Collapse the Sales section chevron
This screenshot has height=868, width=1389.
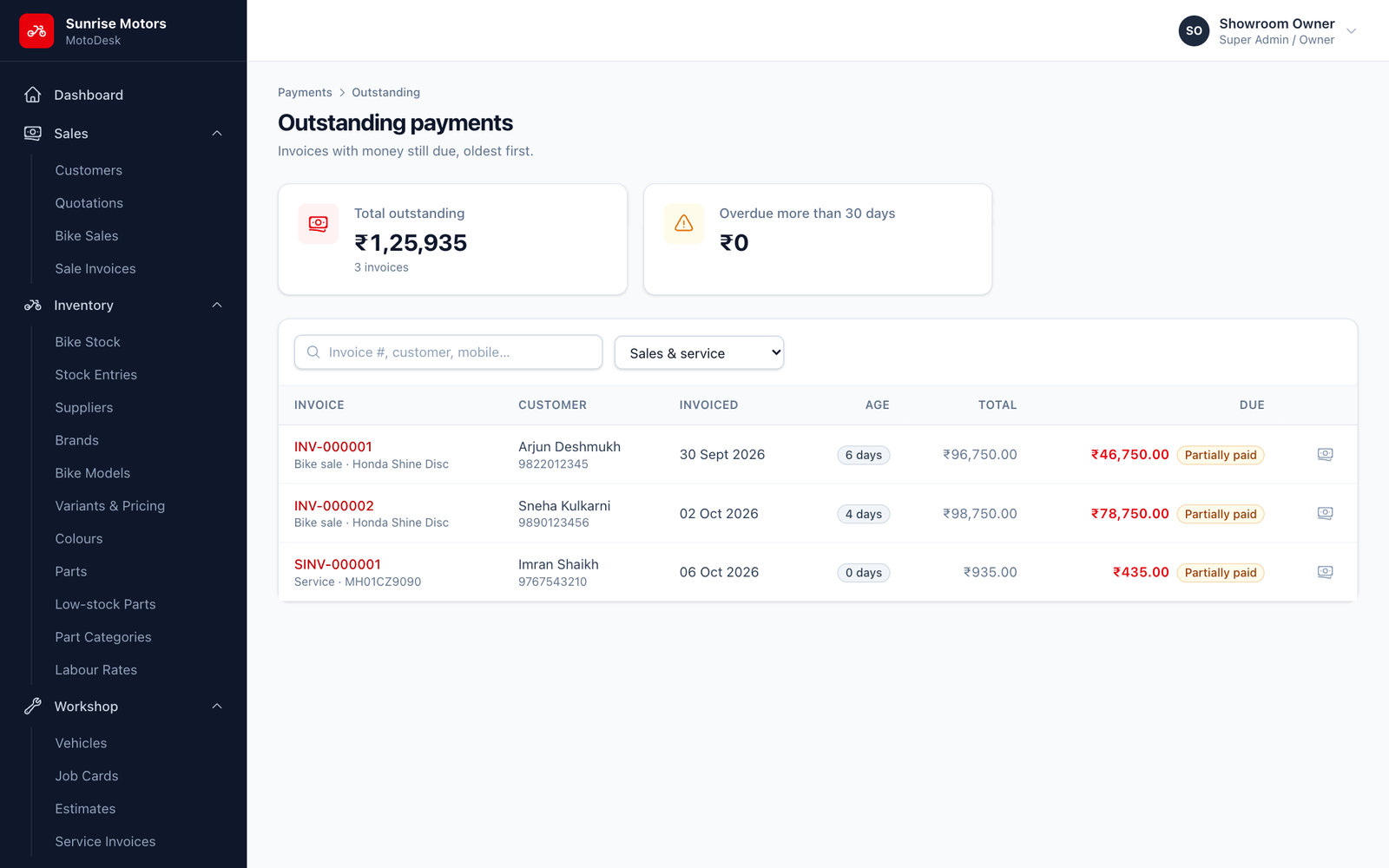[217, 133]
